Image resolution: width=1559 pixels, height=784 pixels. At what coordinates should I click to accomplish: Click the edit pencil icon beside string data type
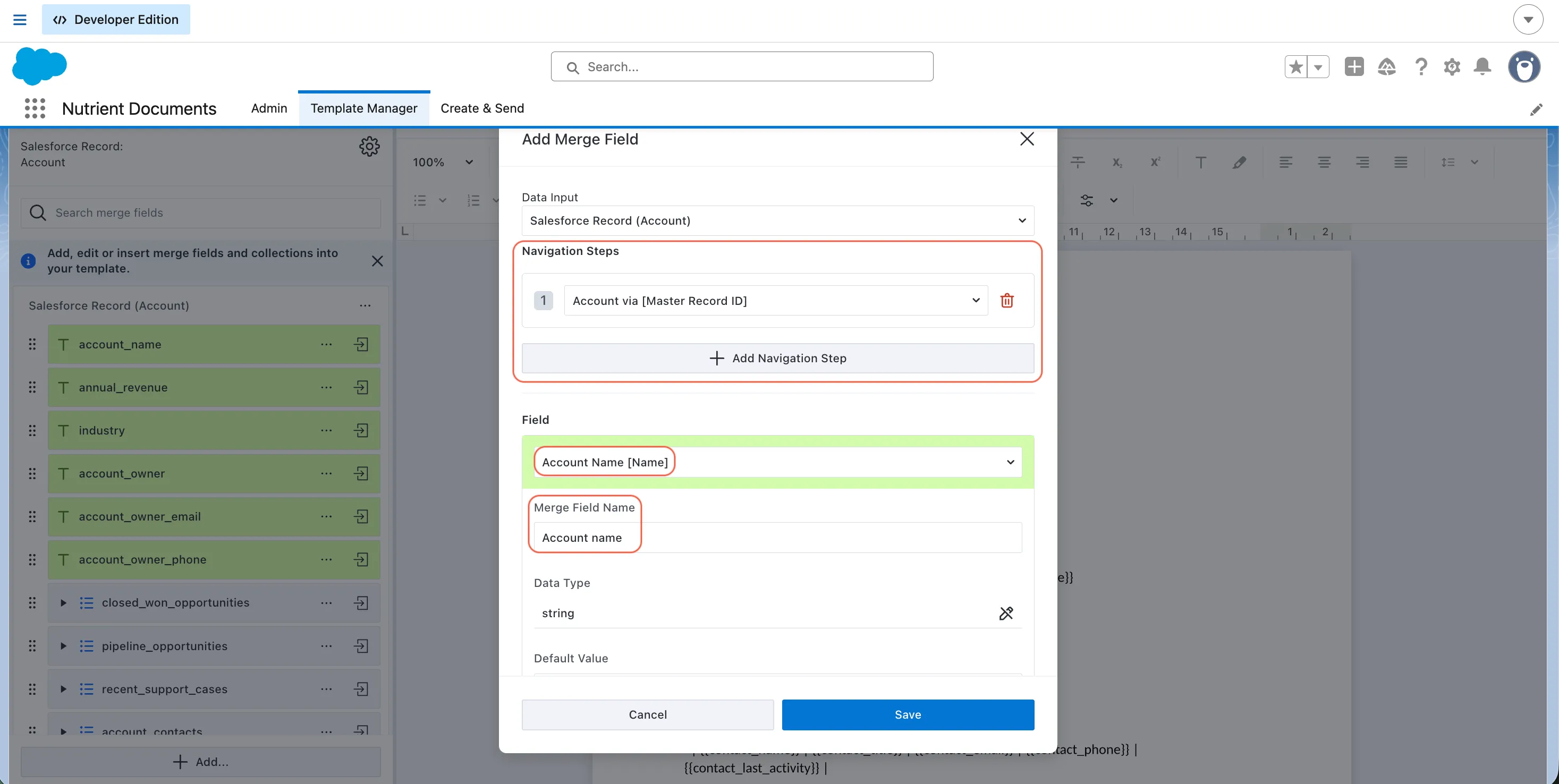click(x=1006, y=613)
